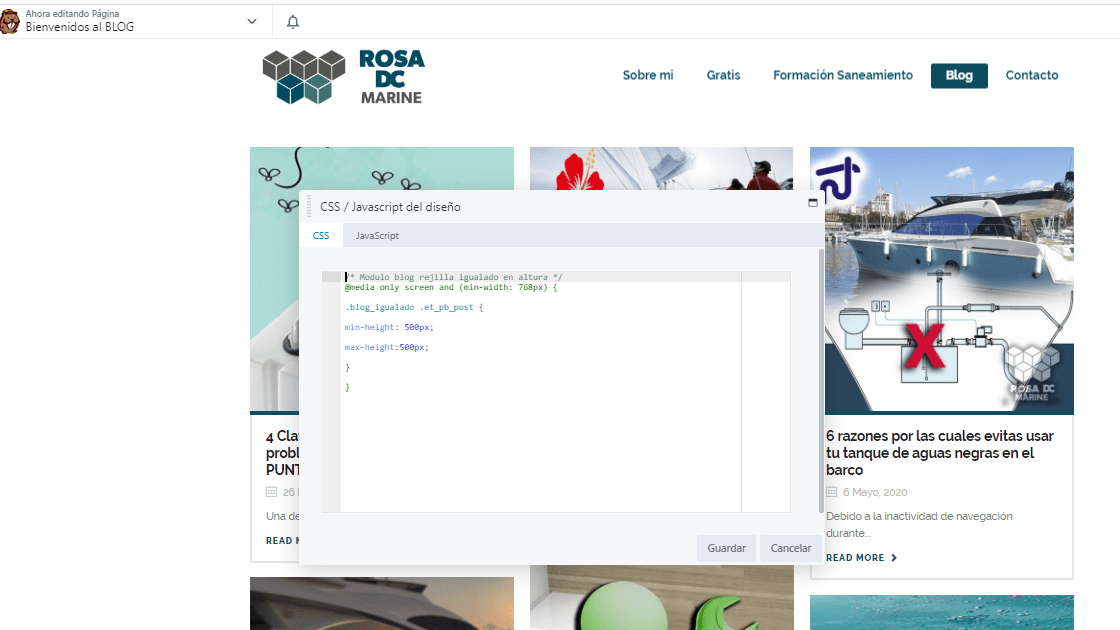Click the 'Modulo blog rejilla igualado' comment line
Screen dimensions: 1120x630
click(454, 277)
